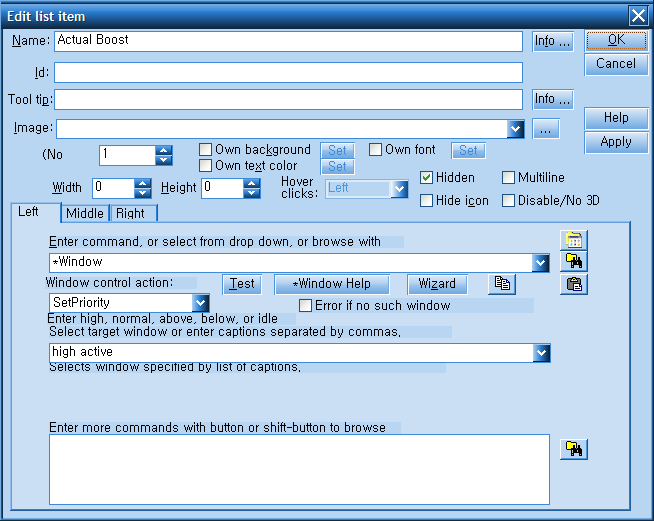Open the SetPriority action dropdown

tap(200, 303)
